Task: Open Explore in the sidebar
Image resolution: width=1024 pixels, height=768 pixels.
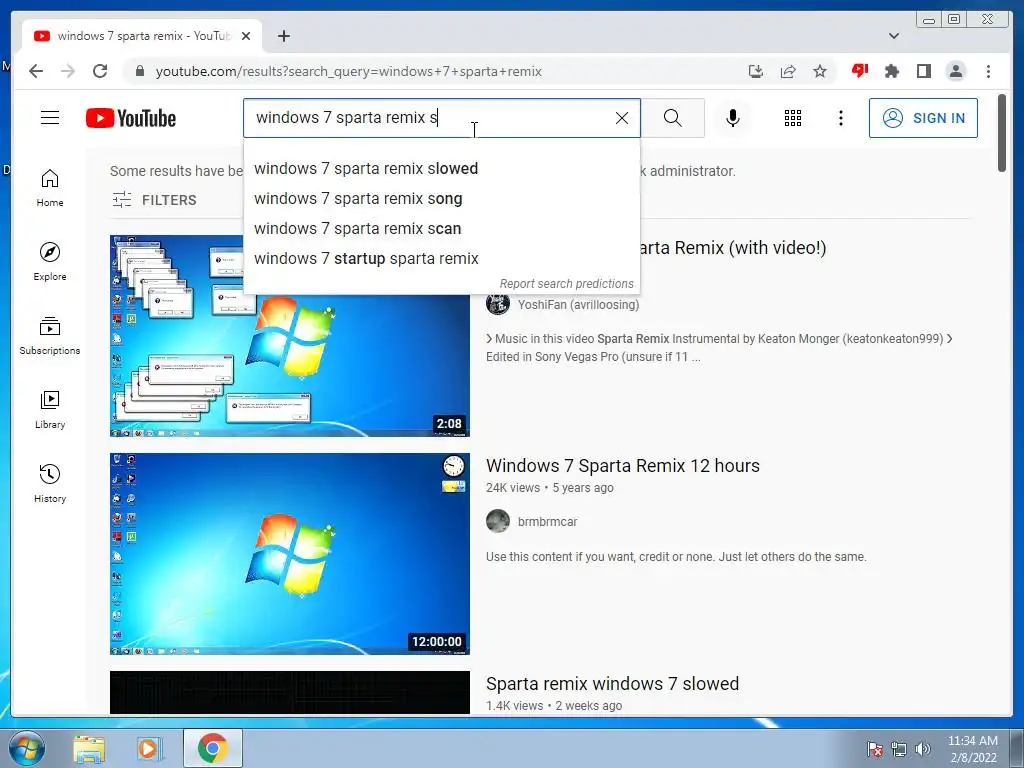Action: (x=50, y=261)
